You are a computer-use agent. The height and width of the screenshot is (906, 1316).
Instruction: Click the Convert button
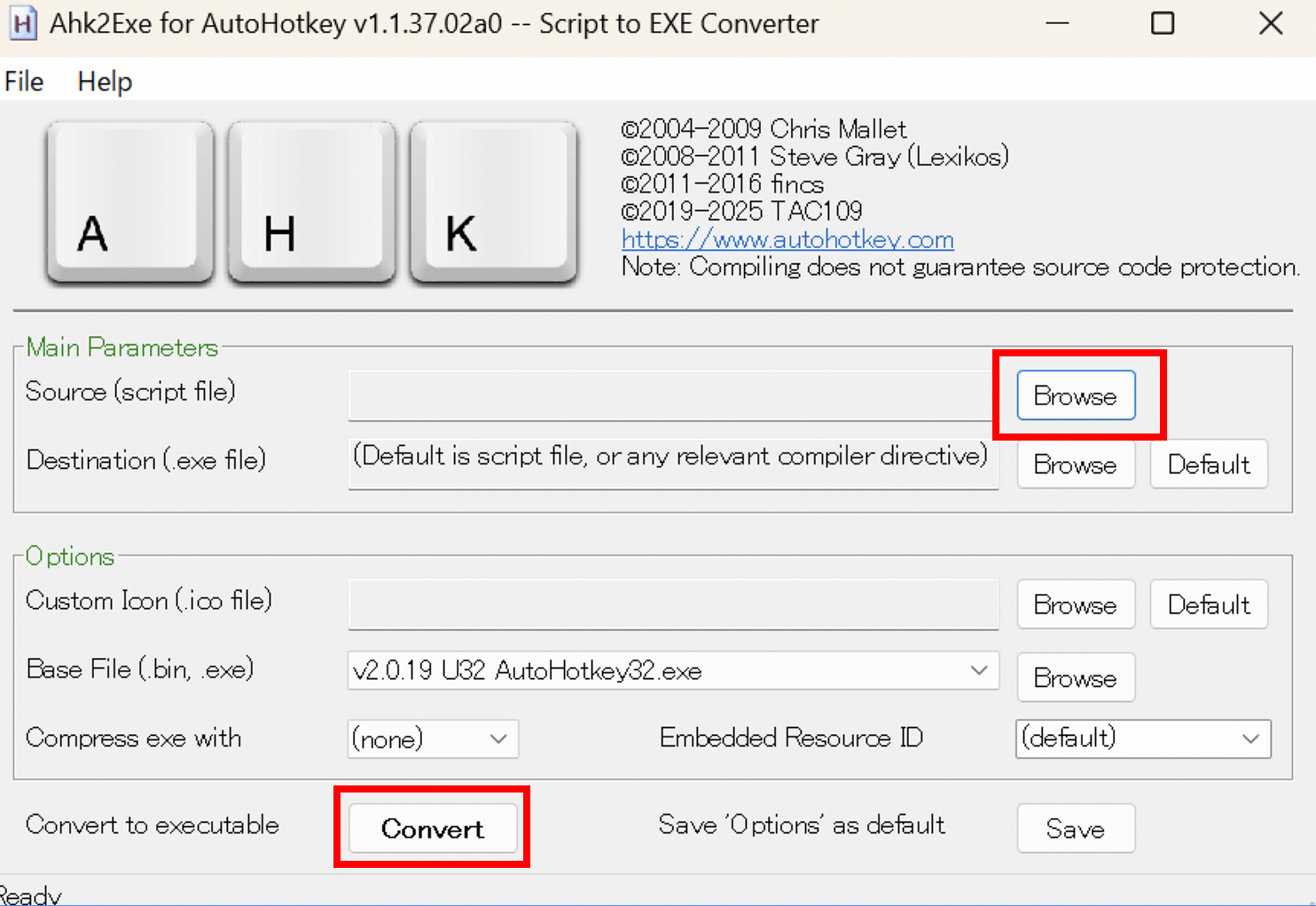click(433, 829)
